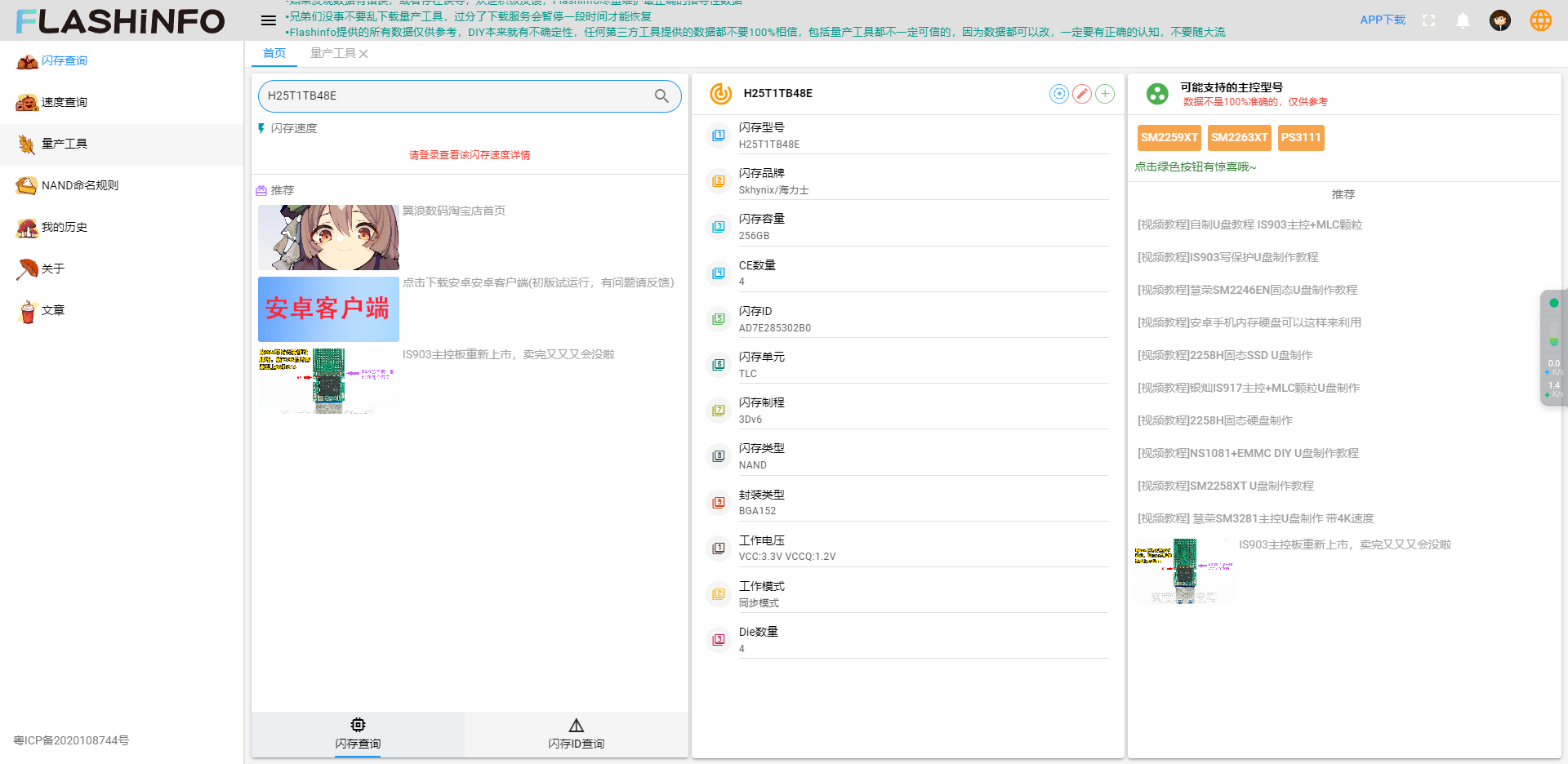Viewport: 1568px width, 764px height.
Task: Select the 闪存查询 bottom tab
Action: coord(358,735)
